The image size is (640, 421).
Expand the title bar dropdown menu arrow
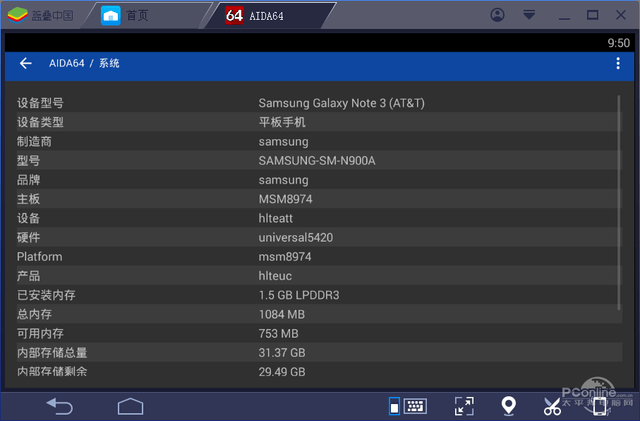click(x=529, y=15)
